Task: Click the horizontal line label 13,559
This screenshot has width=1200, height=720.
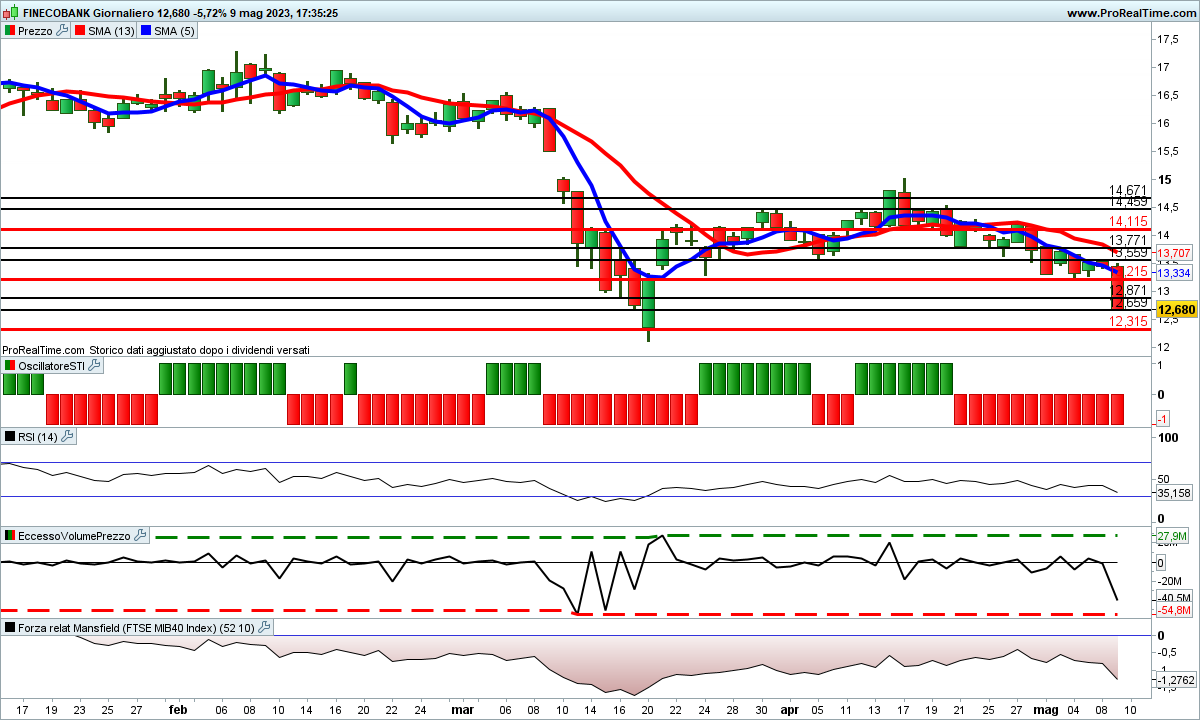Action: tap(1128, 252)
